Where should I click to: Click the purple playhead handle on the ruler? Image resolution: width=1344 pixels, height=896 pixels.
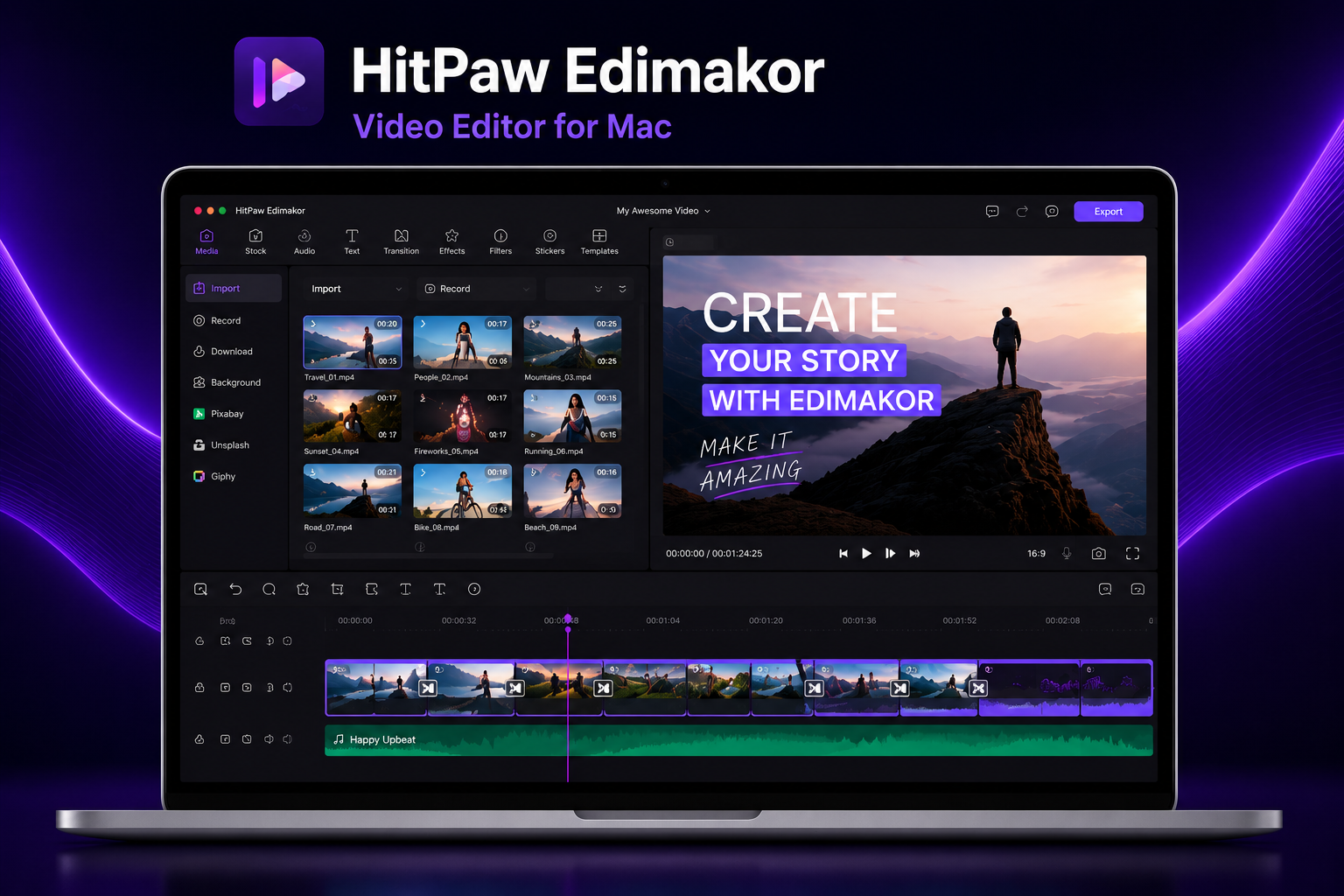[x=568, y=619]
